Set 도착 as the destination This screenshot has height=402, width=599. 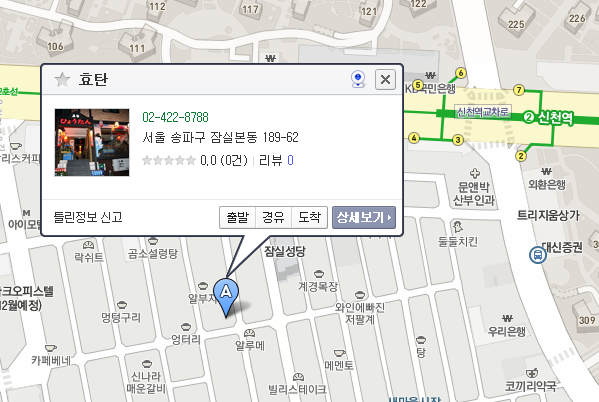coord(309,217)
